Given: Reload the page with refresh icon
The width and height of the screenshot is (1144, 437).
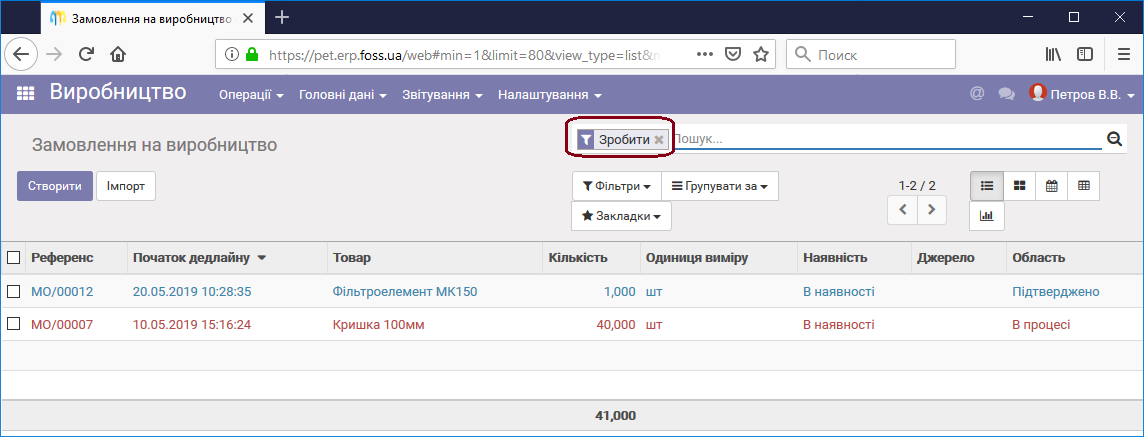Looking at the screenshot, I should [86, 54].
